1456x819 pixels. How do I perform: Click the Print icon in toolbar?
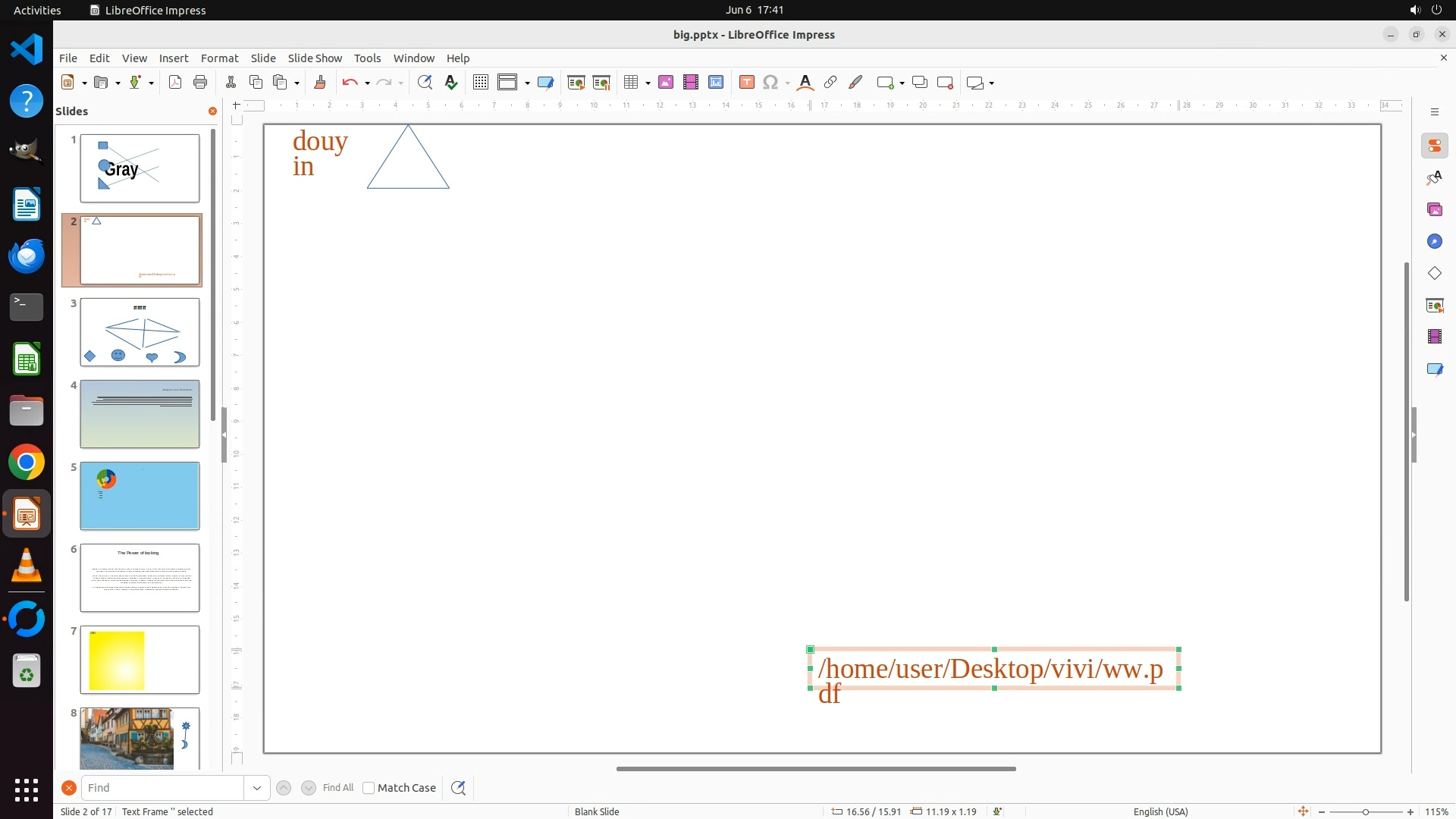pyautogui.click(x=200, y=83)
